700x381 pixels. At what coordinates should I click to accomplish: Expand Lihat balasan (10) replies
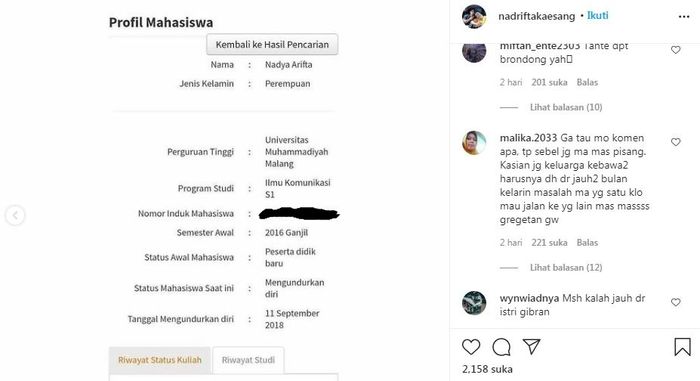pyautogui.click(x=566, y=107)
